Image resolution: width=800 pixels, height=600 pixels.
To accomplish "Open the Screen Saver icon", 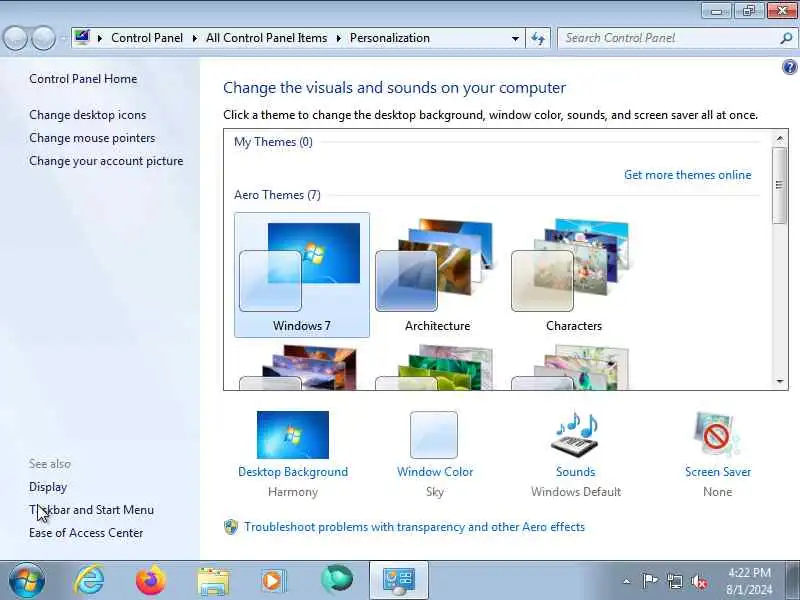I will [x=717, y=435].
